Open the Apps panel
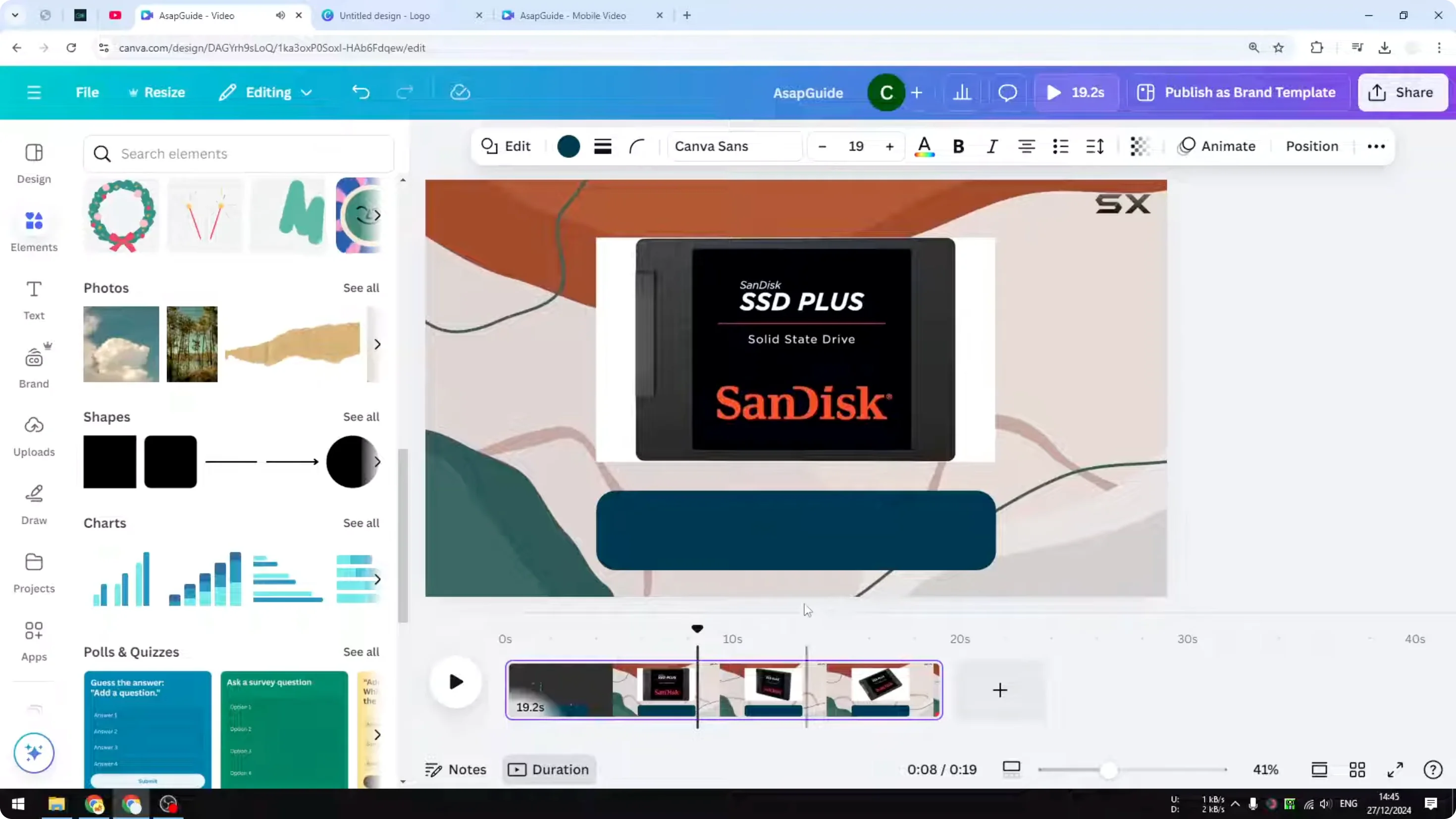The height and width of the screenshot is (819, 1456). point(33,640)
